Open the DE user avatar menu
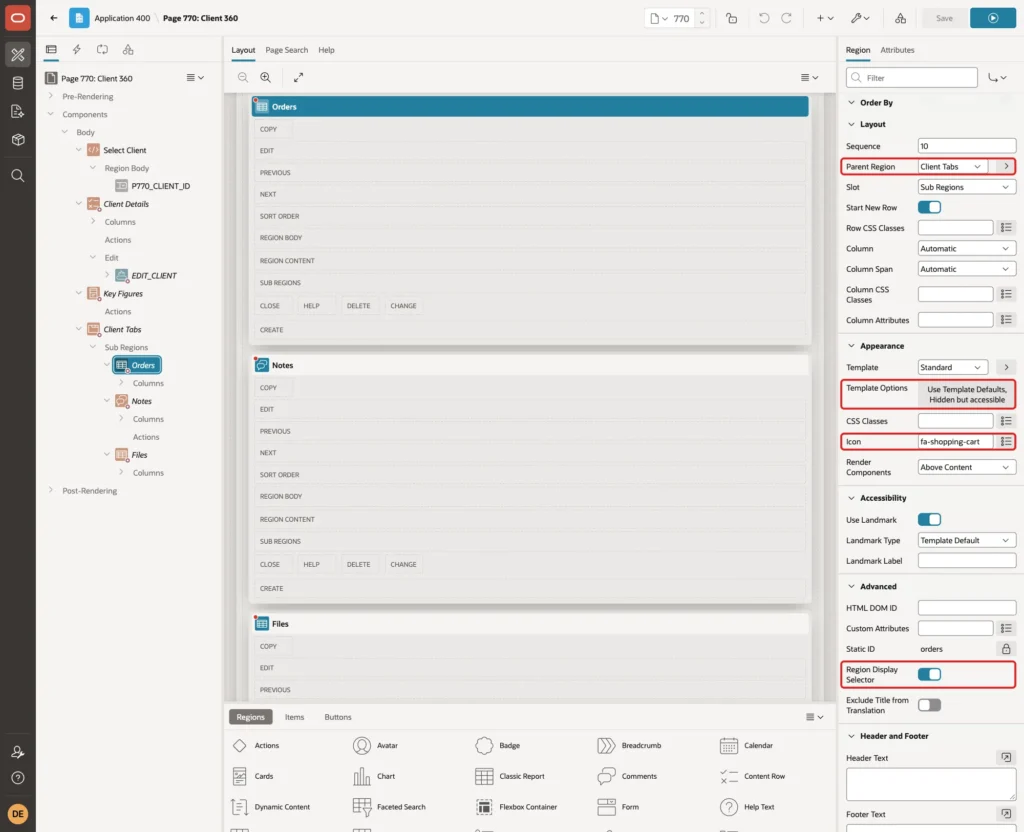Screen dimensions: 1024x832 (18, 814)
